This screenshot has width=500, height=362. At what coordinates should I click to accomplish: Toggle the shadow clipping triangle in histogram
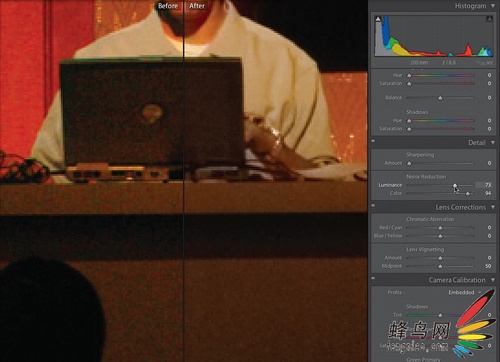[x=378, y=19]
